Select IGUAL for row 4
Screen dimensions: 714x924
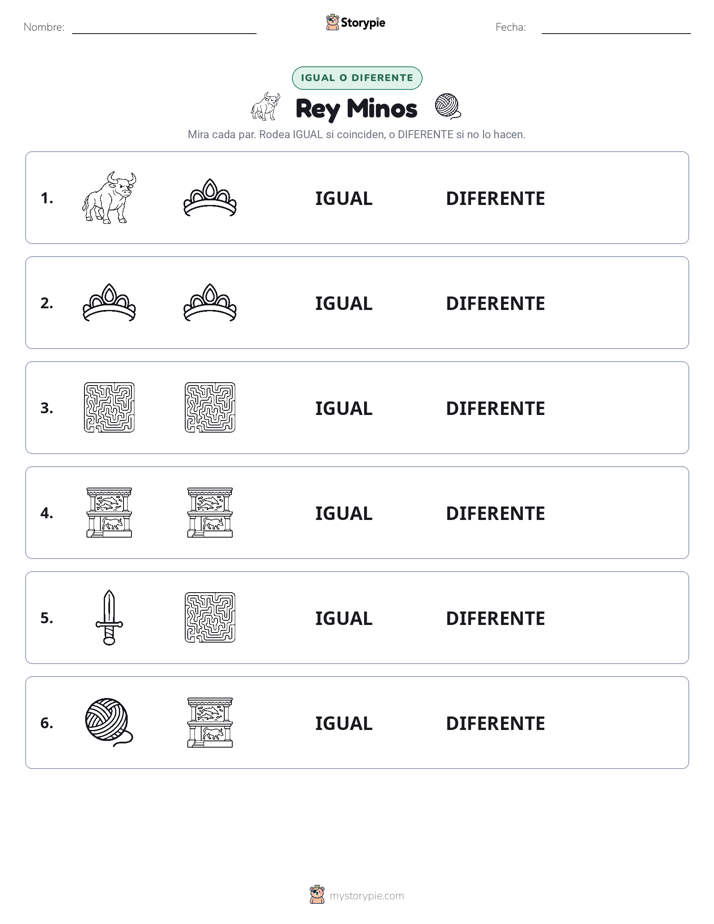tap(343, 513)
